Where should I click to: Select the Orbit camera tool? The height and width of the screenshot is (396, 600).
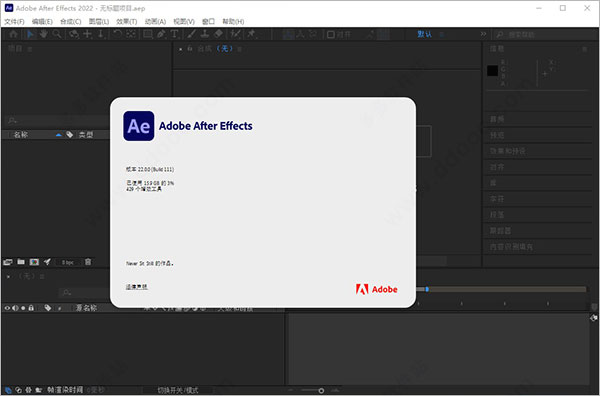(x=73, y=34)
